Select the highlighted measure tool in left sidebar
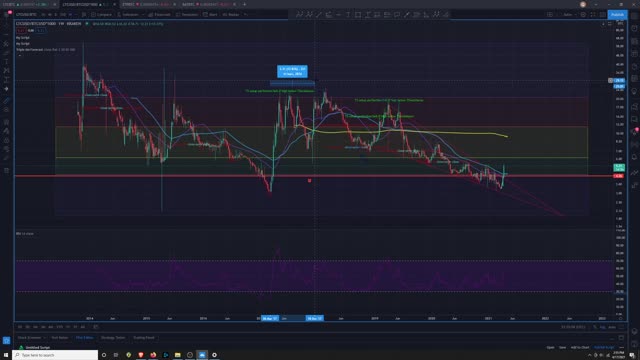The height and width of the screenshot is (360, 640). (x=6, y=100)
